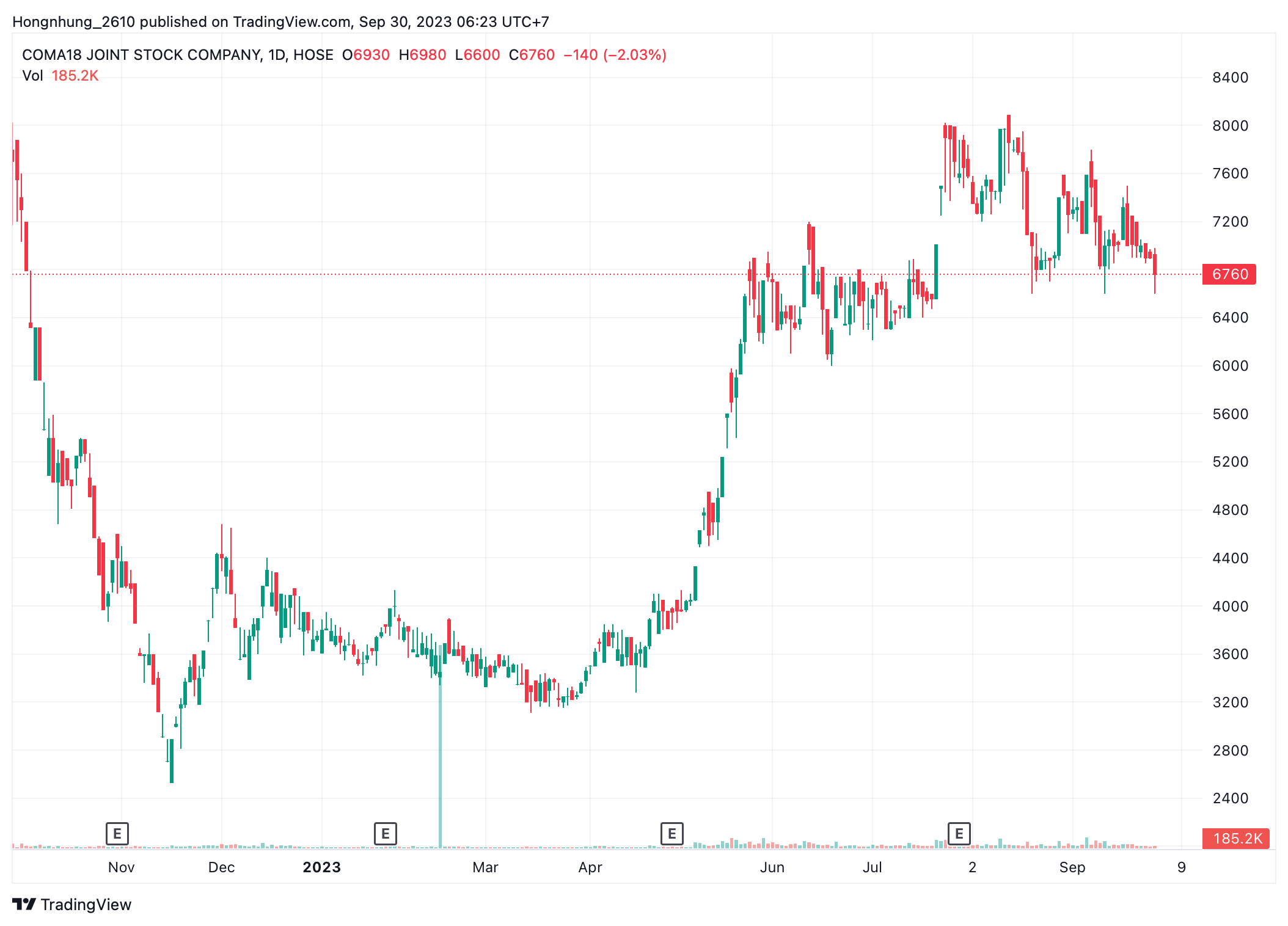The image size is (1288, 926).
Task: Click the Jun time axis label
Action: [772, 867]
